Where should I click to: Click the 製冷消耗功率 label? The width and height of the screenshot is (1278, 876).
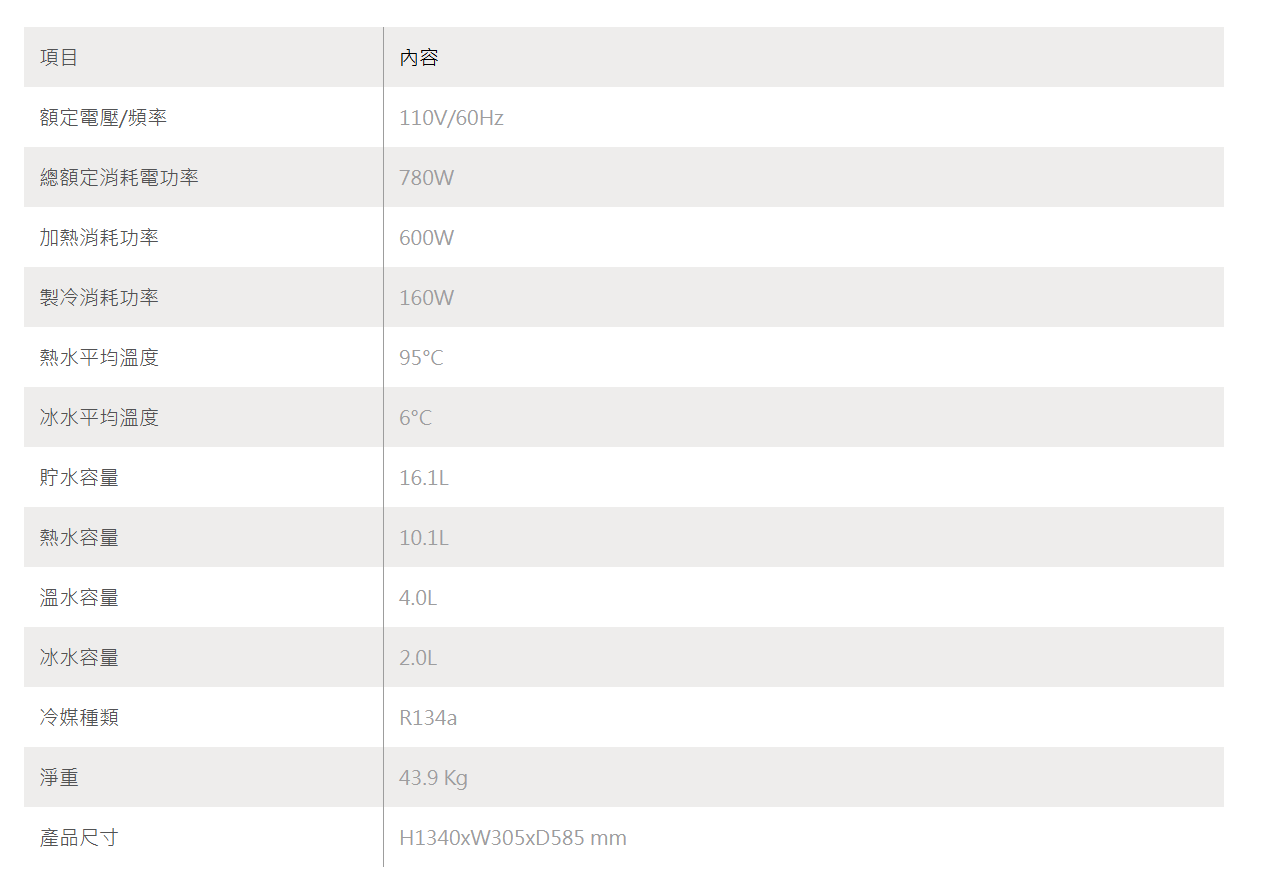point(99,298)
